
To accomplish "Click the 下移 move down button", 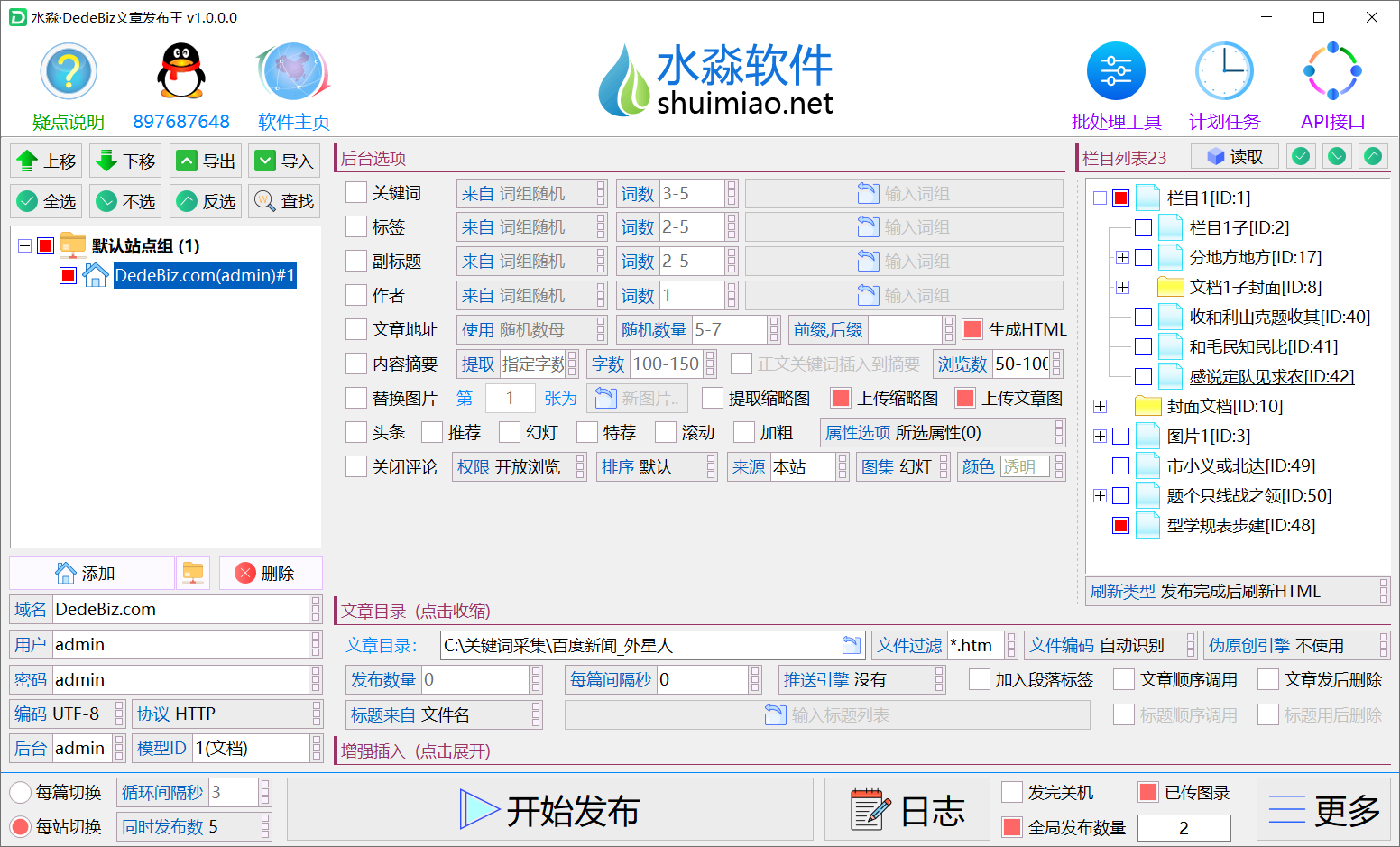I will pyautogui.click(x=125, y=161).
